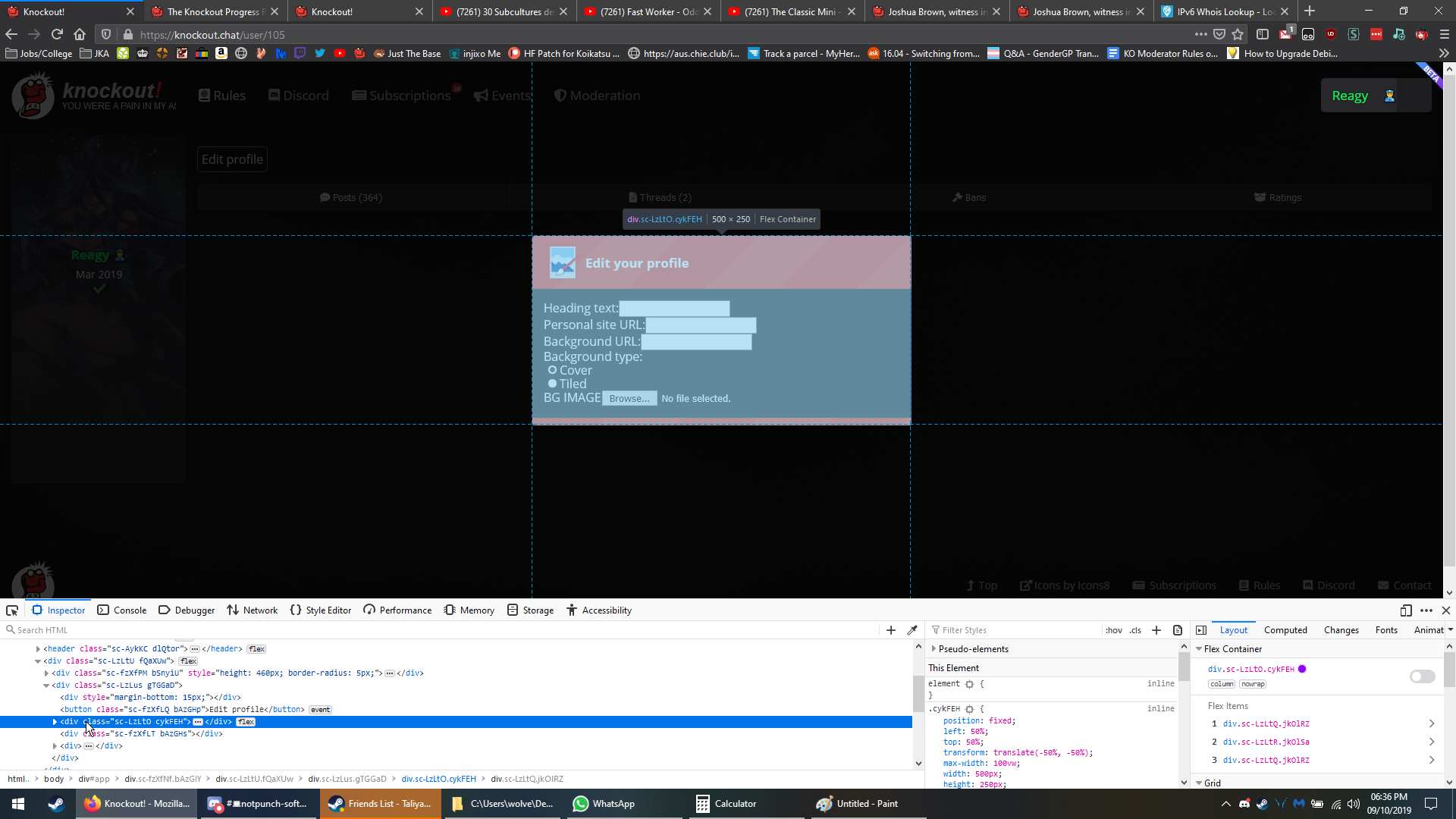The image size is (1456, 819).
Task: Bookmark this page with the star
Action: pos(1238,34)
